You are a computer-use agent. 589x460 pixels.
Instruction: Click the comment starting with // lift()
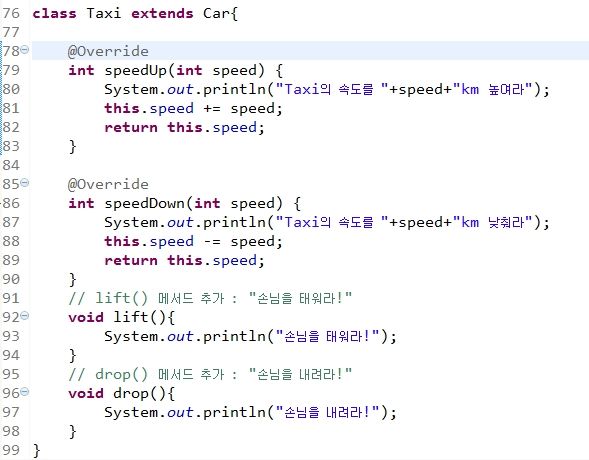[x=210, y=298]
